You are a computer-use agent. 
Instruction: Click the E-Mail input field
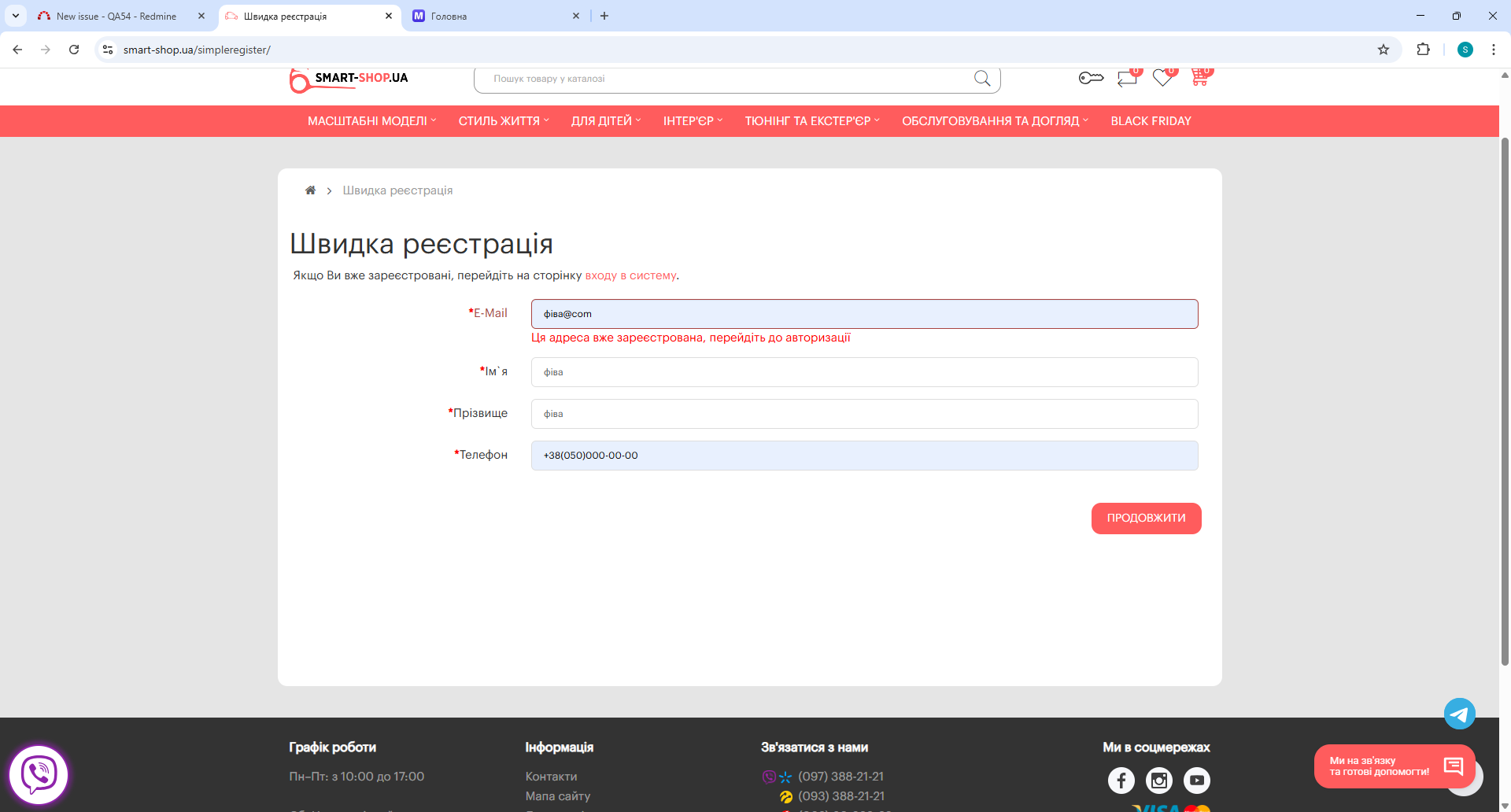pos(864,314)
